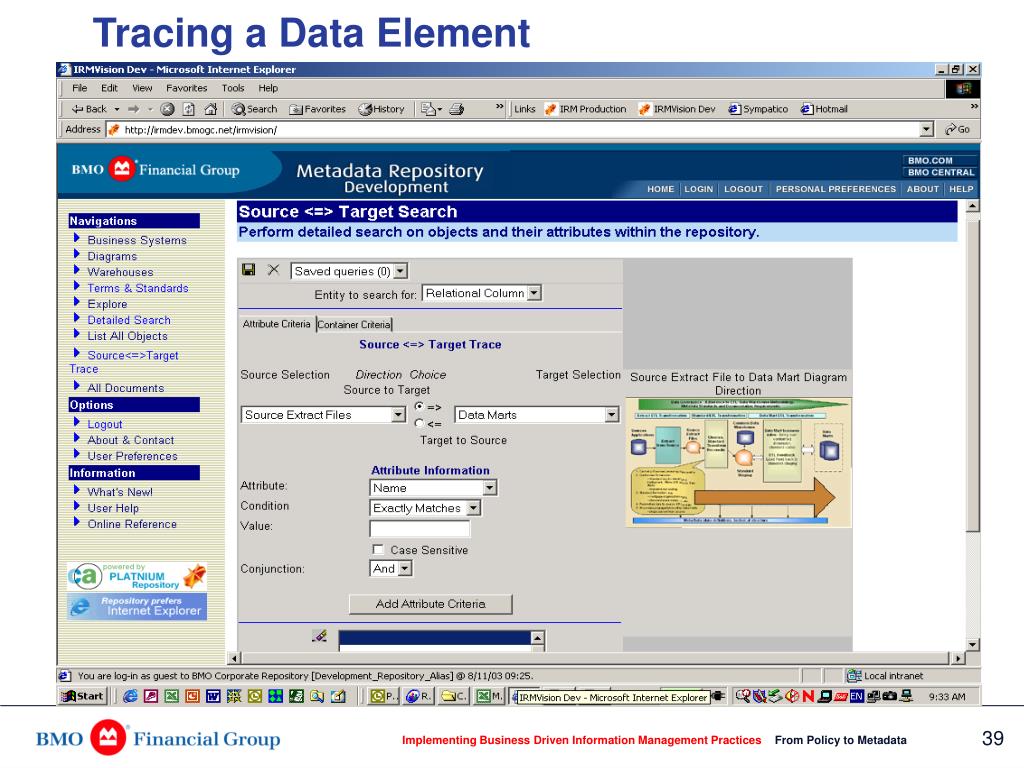Image resolution: width=1024 pixels, height=768 pixels.
Task: Open the Terms & Standards link
Action: coord(138,288)
